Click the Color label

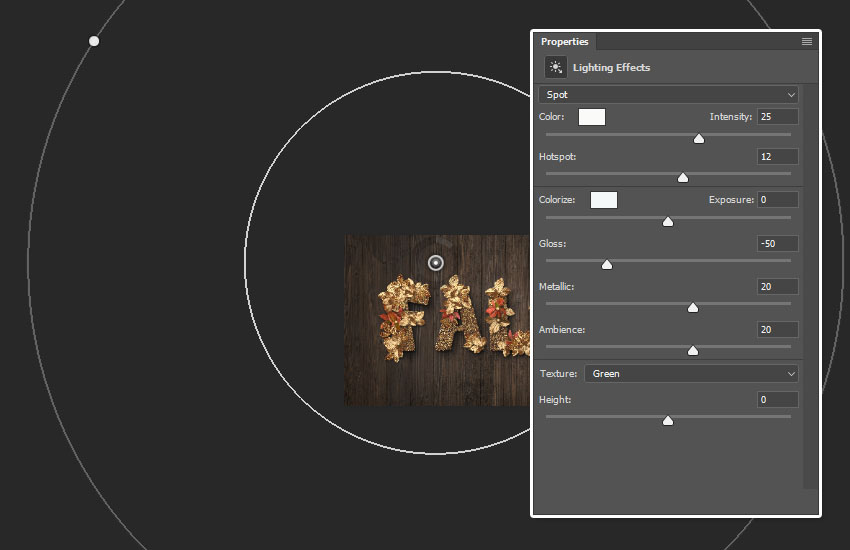[551, 117]
